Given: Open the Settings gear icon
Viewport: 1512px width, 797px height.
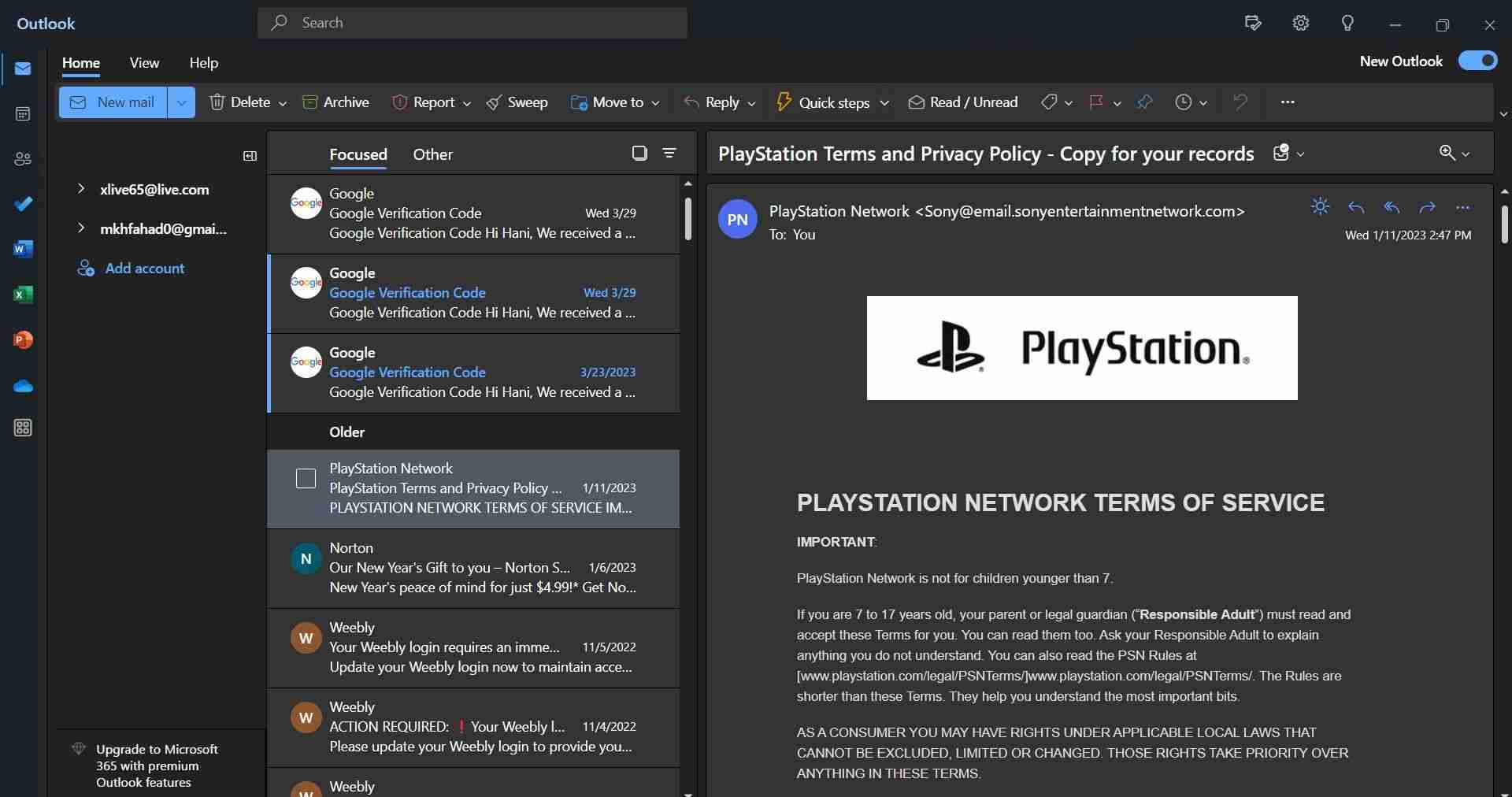Looking at the screenshot, I should [x=1301, y=24].
